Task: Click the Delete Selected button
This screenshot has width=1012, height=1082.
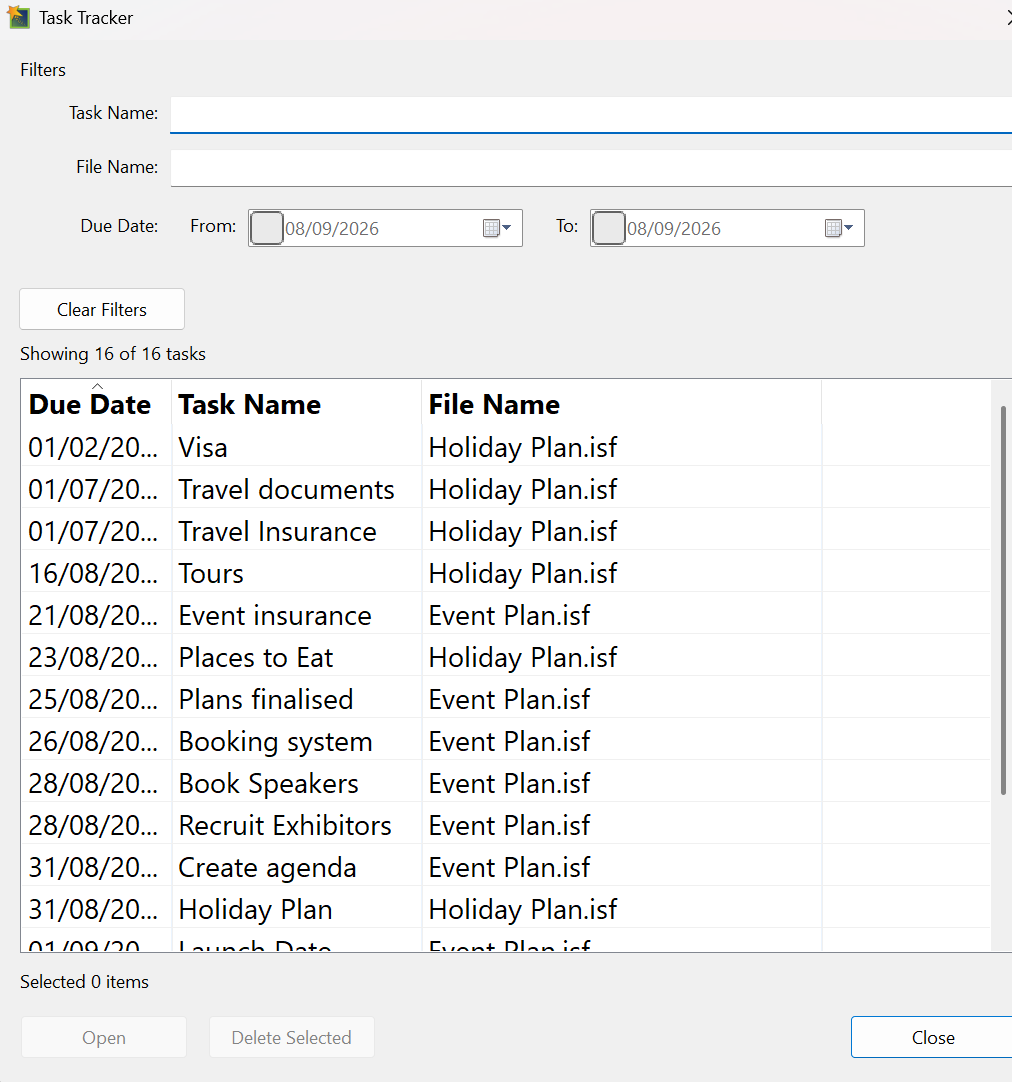Action: pos(292,1037)
